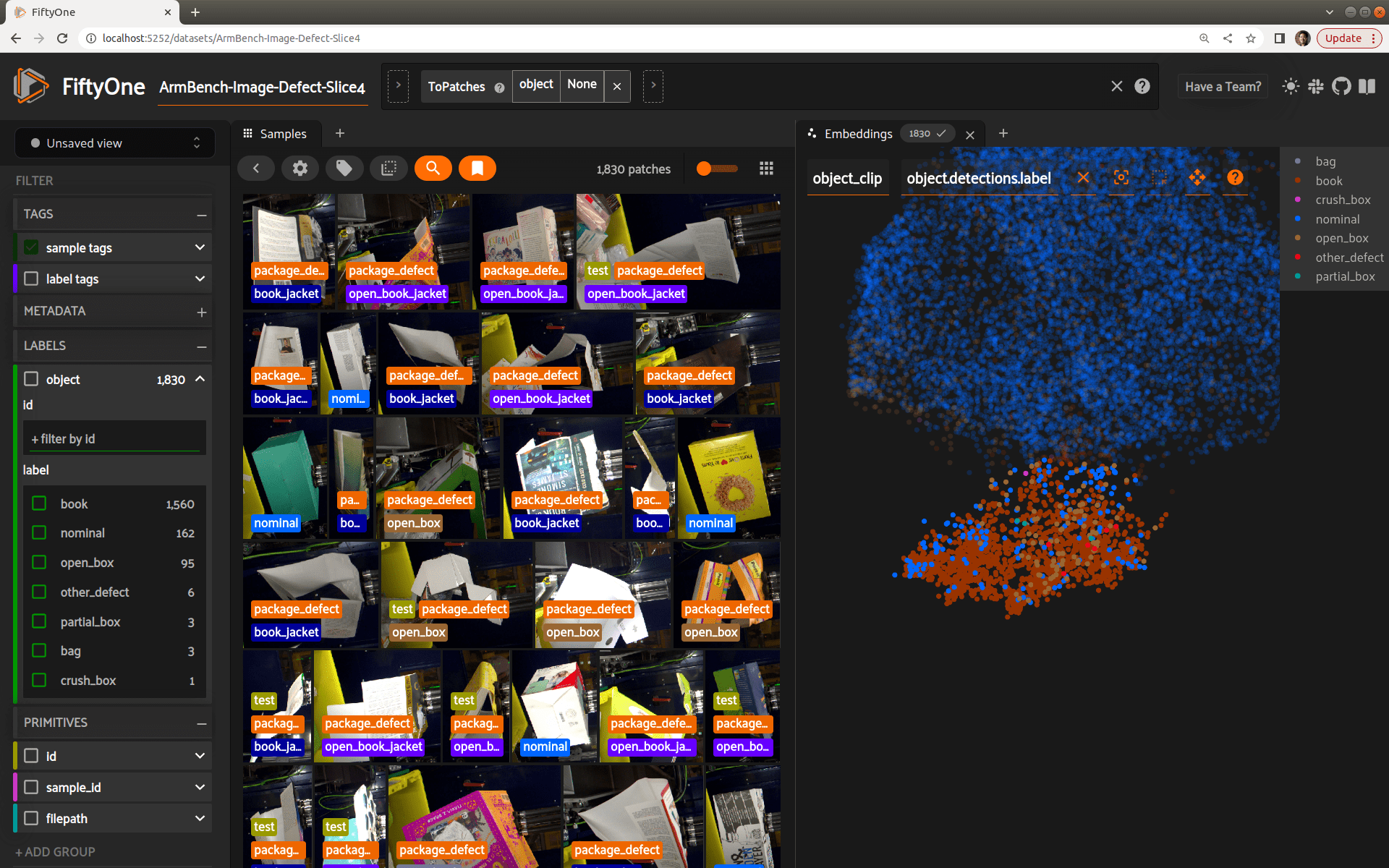The height and width of the screenshot is (868, 1389).
Task: Click the ADD GROUP link
Action: pyautogui.click(x=56, y=851)
